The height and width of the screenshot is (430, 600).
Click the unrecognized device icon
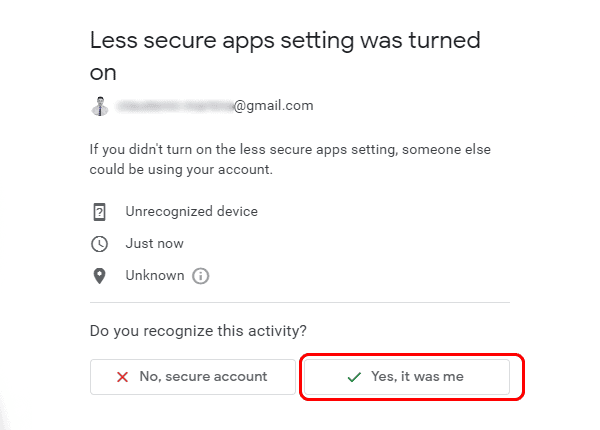(98, 212)
